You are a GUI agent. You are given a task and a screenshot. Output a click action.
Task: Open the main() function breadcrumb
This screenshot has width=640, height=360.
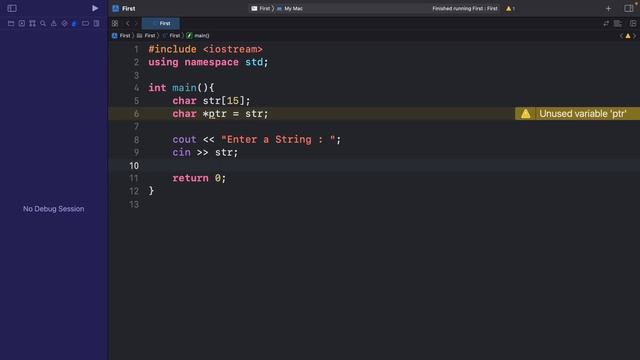[x=198, y=36]
